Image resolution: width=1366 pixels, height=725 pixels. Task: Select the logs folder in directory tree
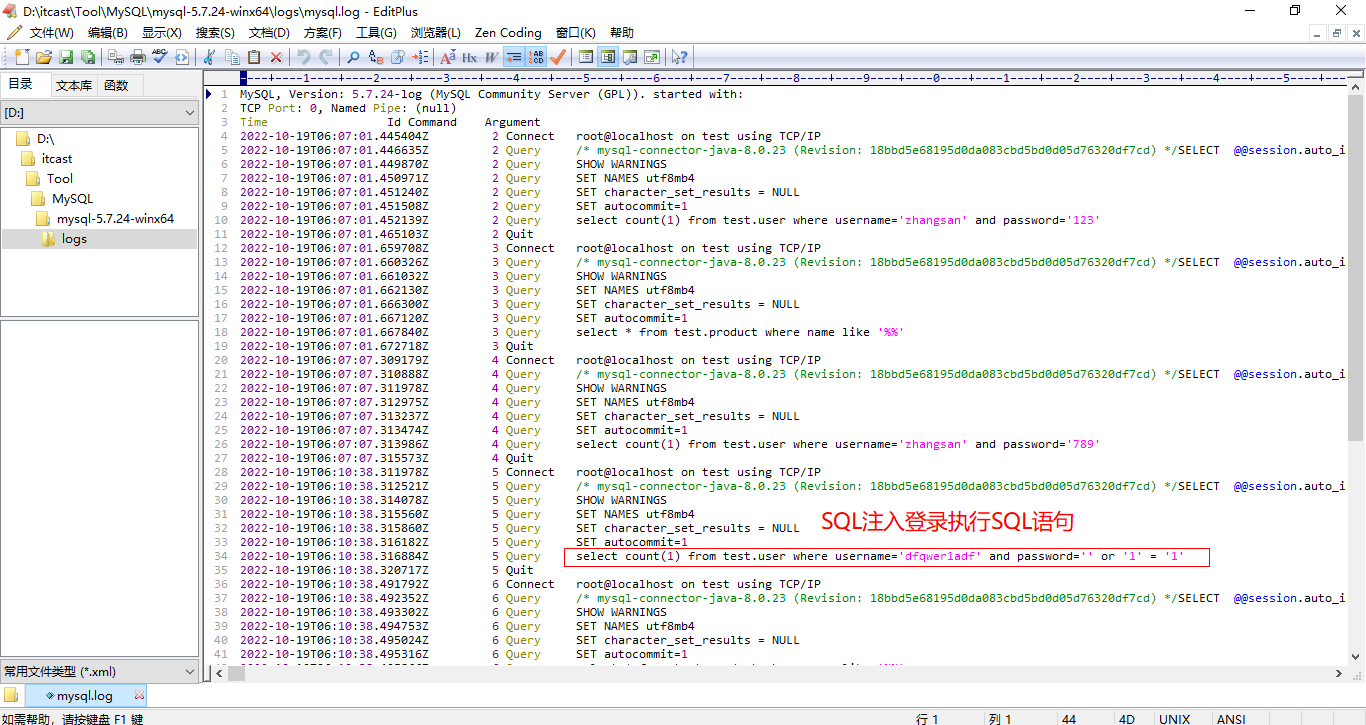(x=74, y=239)
